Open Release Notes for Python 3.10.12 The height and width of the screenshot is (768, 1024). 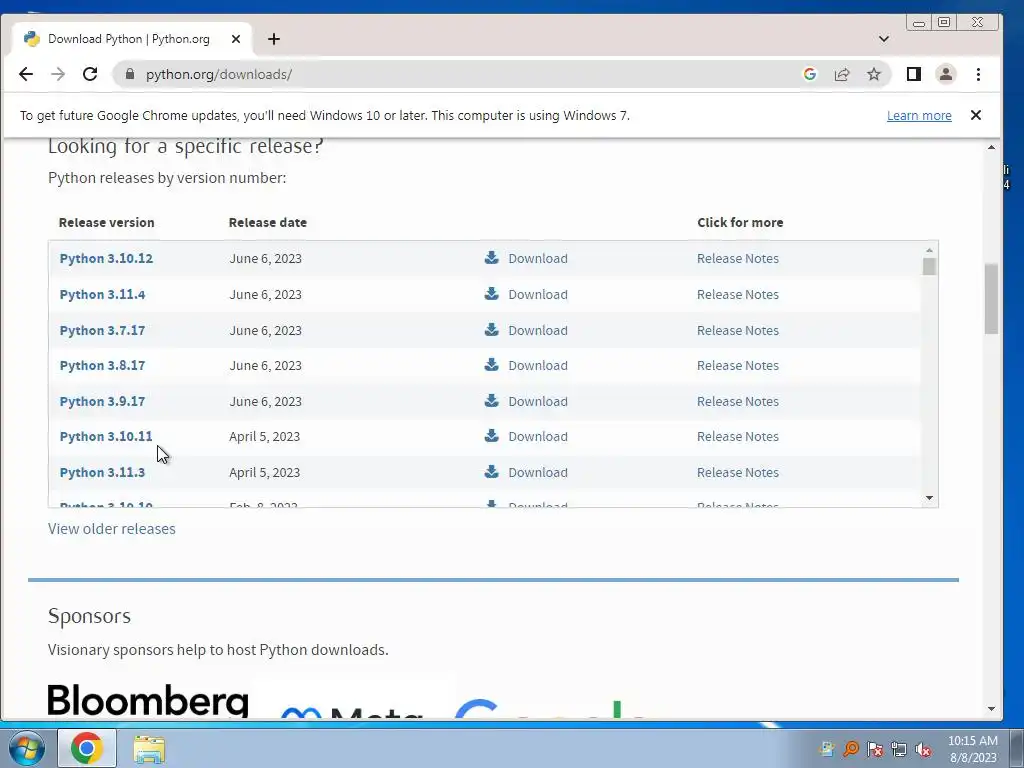click(x=737, y=259)
